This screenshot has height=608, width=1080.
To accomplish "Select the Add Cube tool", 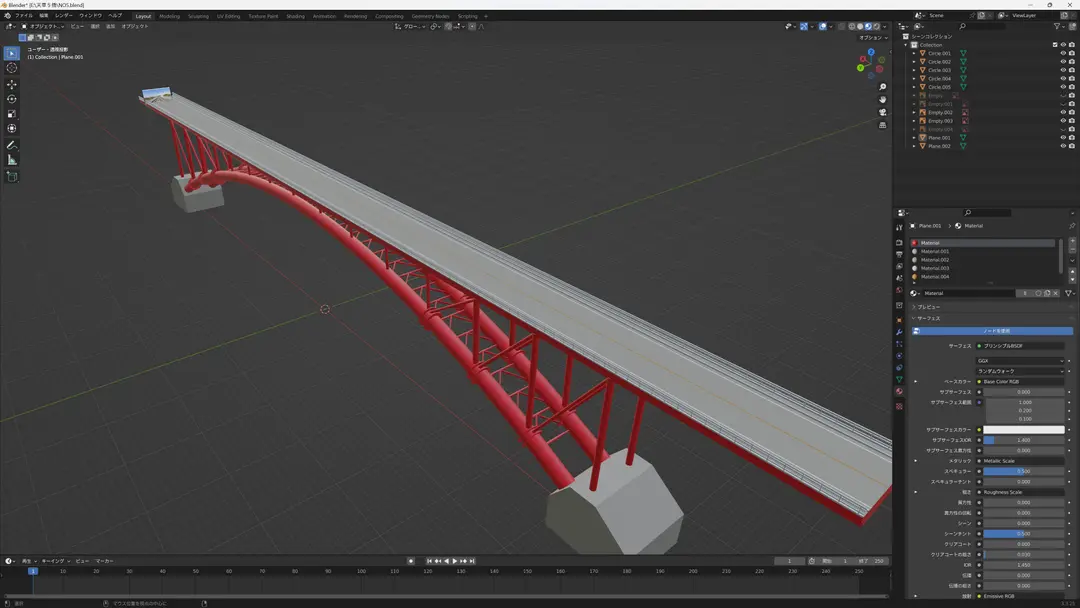I will click(x=12, y=176).
